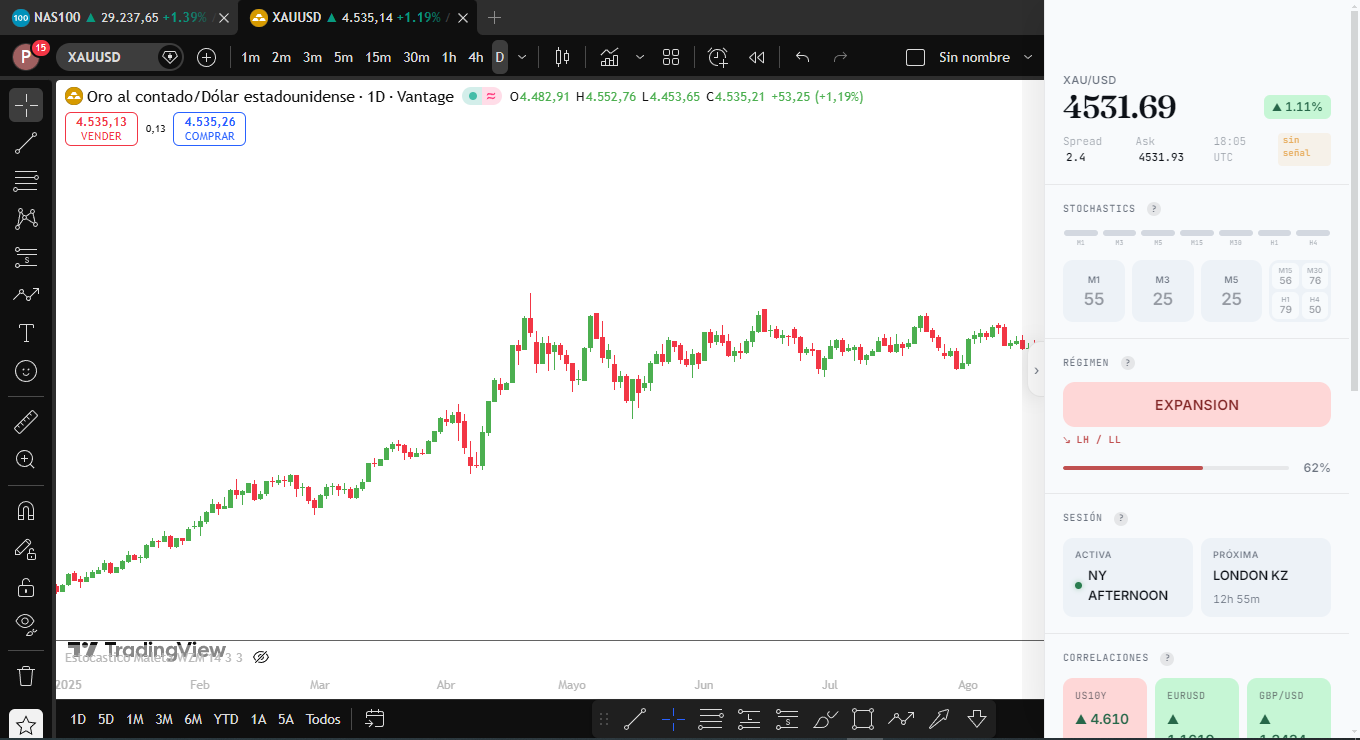Open a new tab with plus
The height and width of the screenshot is (740, 1360).
[x=494, y=17]
